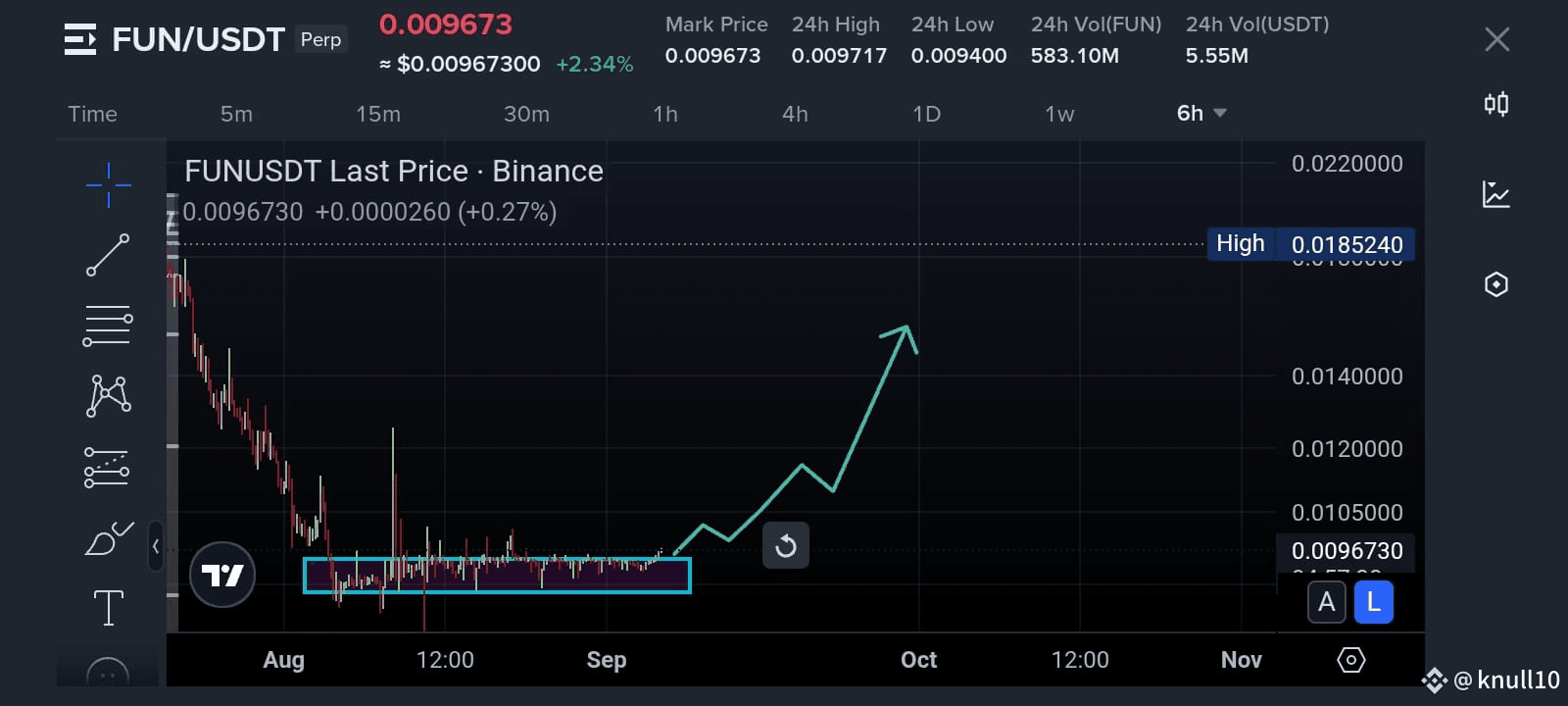The width and height of the screenshot is (1568, 706).
Task: Open the hexagon settings icon on right
Action: point(1496,284)
